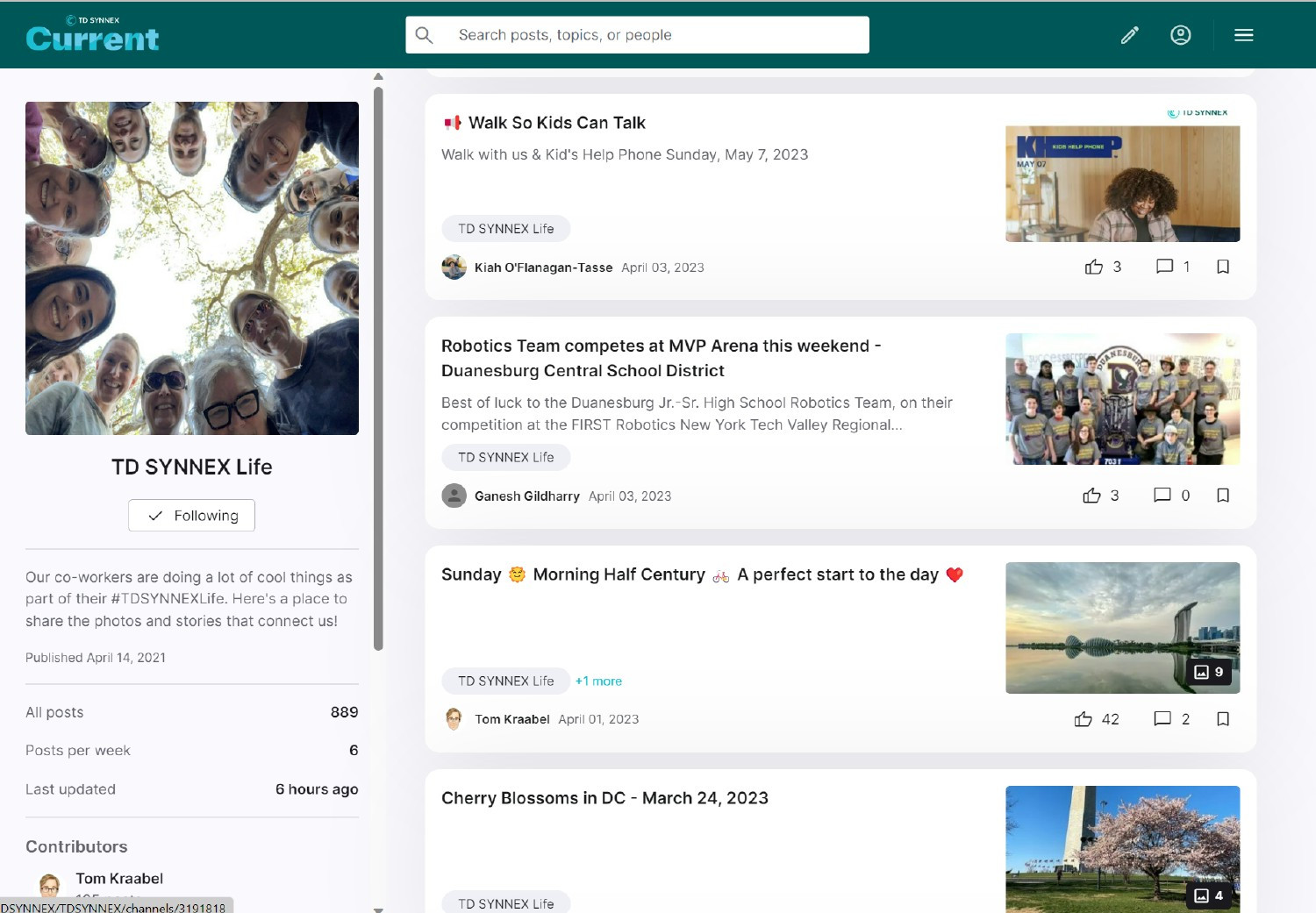Bookmark the Robotics Team post
Screen dimensions: 1316x913
(1223, 496)
